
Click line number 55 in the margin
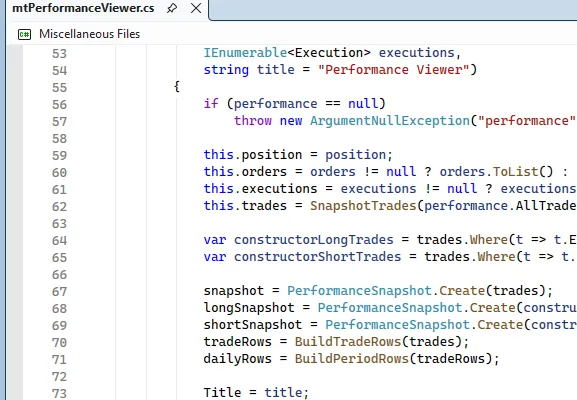tap(59, 88)
